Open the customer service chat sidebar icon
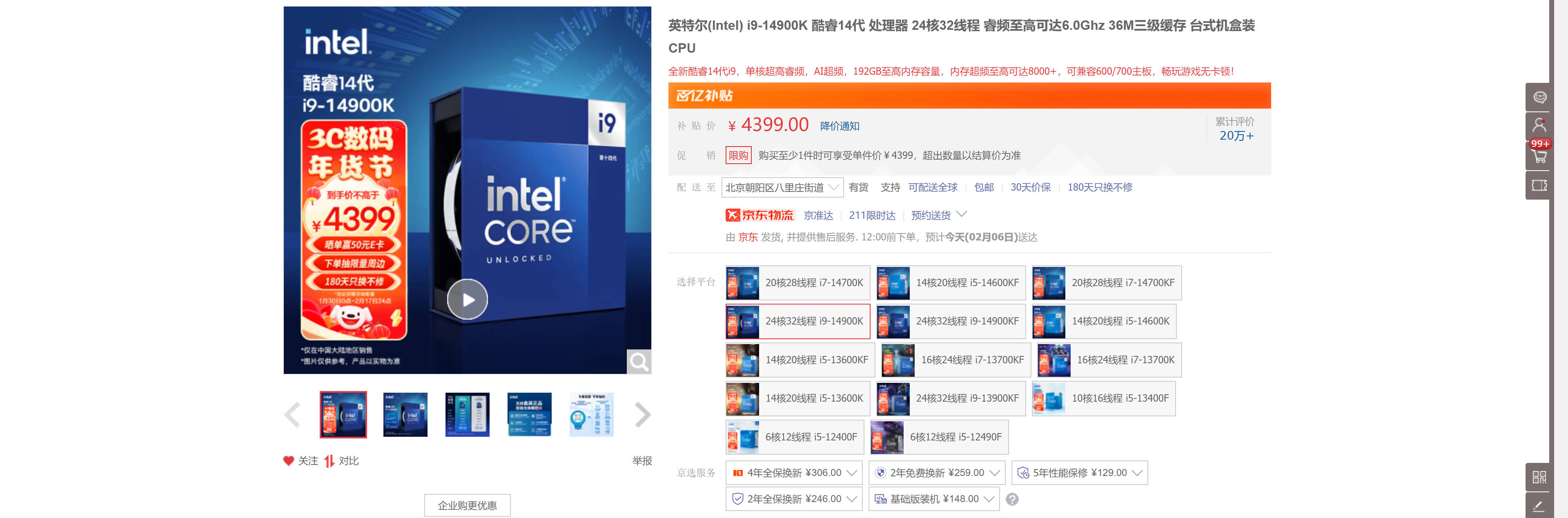 tap(1539, 98)
